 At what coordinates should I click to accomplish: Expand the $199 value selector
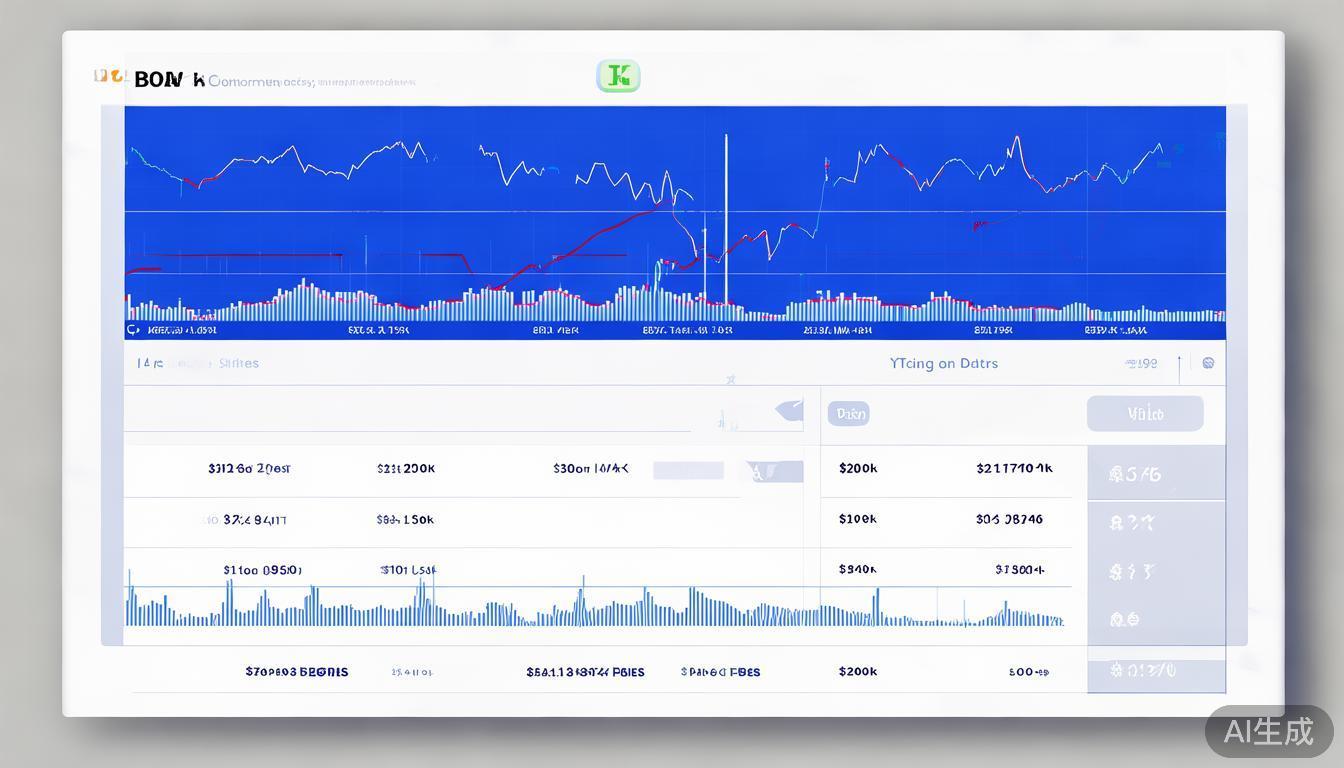(x=1141, y=364)
